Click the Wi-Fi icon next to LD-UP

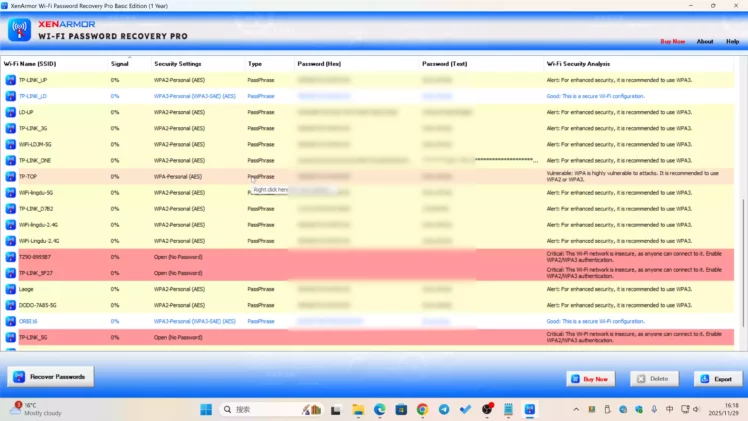[10, 112]
